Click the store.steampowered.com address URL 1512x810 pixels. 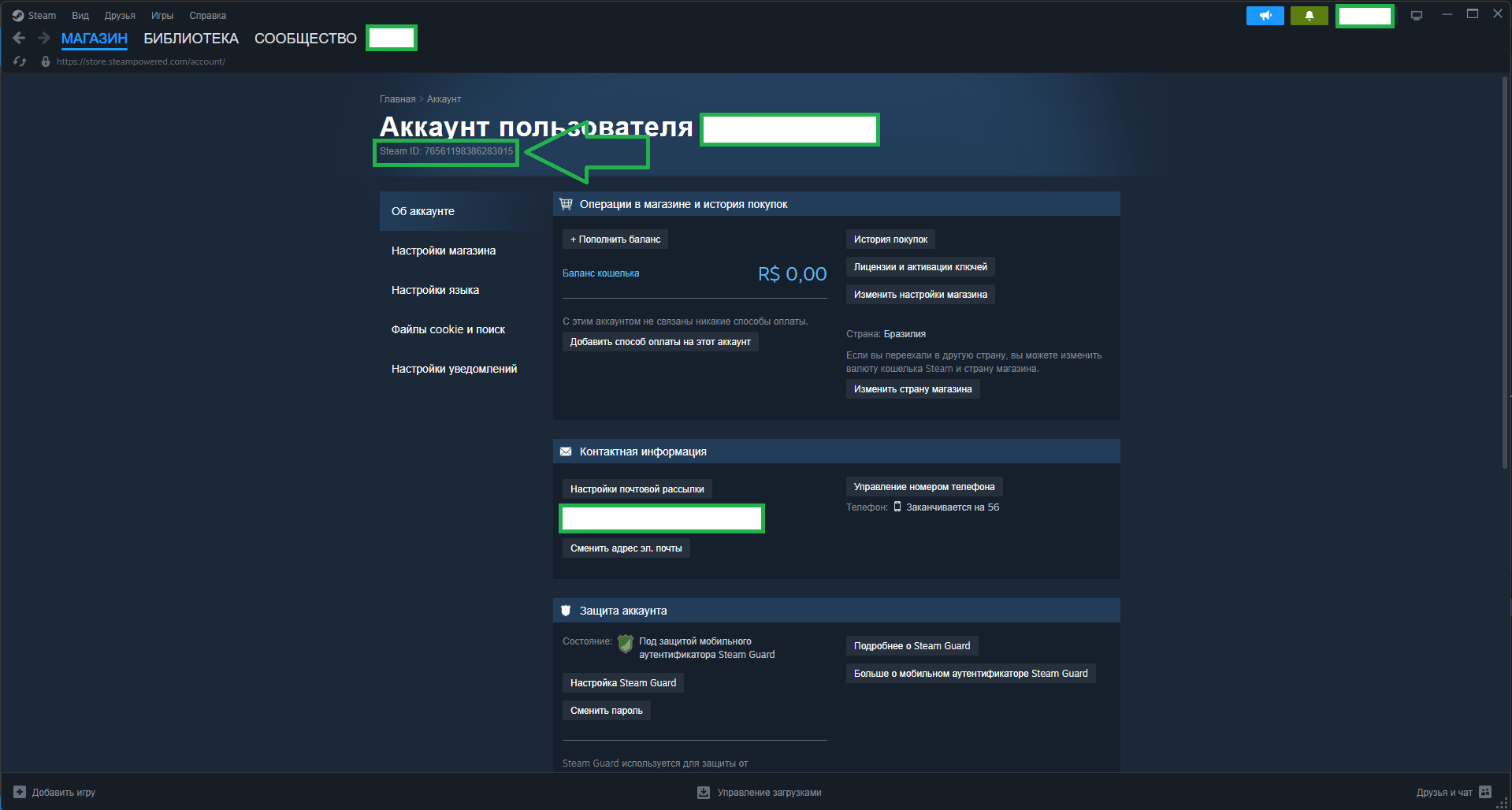click(141, 61)
